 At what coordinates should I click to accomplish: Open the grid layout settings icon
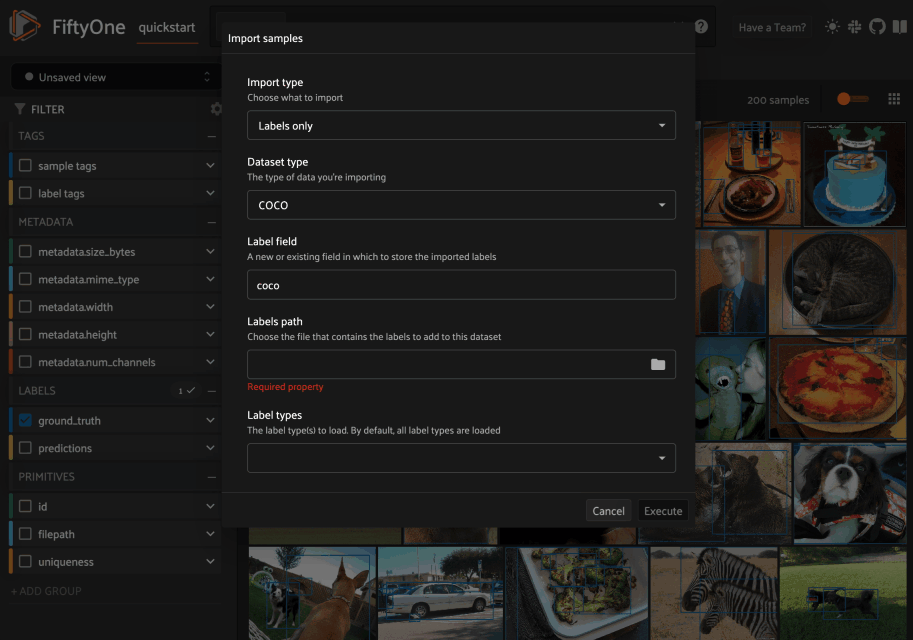click(x=894, y=99)
